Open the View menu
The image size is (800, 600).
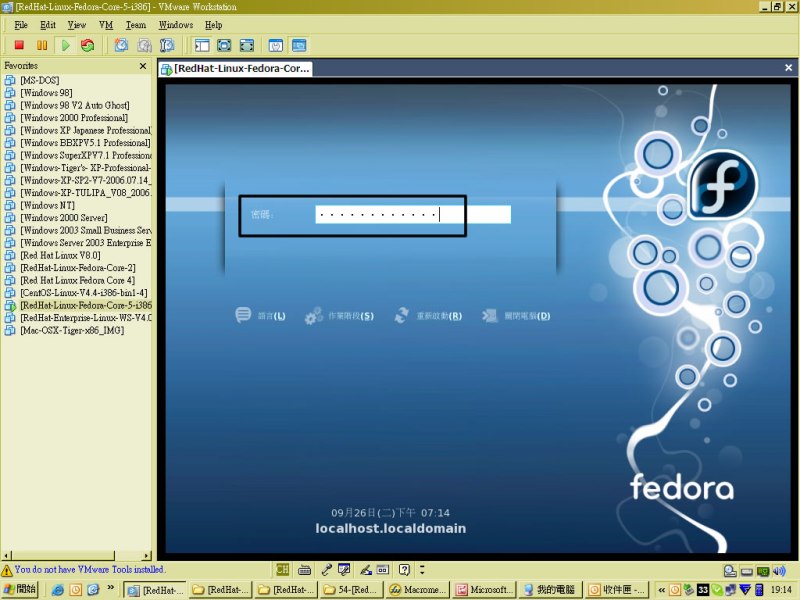77,25
